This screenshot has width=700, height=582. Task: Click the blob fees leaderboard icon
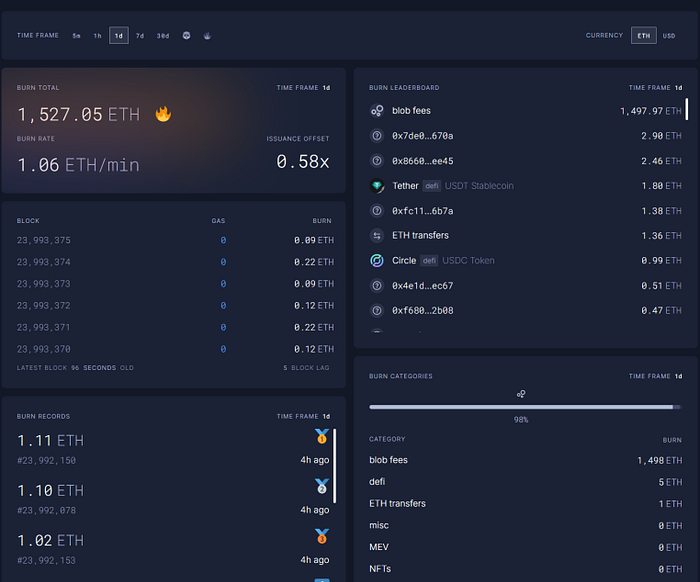click(377, 111)
